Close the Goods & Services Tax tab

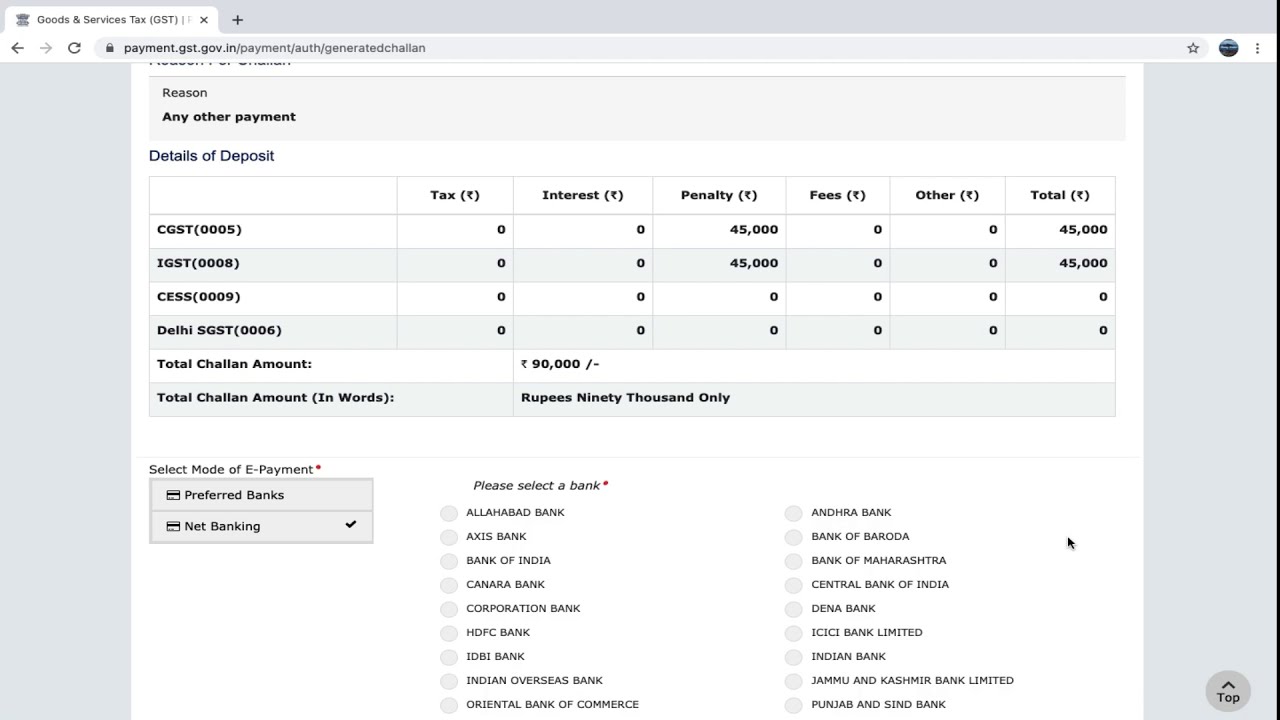(x=204, y=20)
